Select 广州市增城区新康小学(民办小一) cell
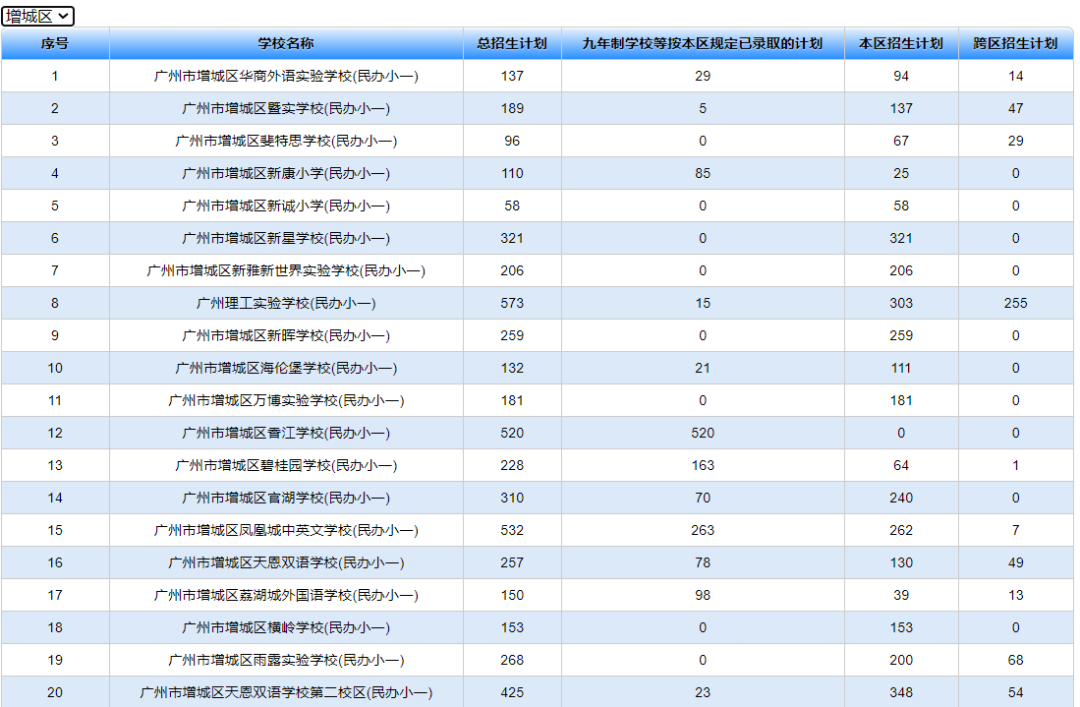This screenshot has width=1080, height=707. (286, 174)
